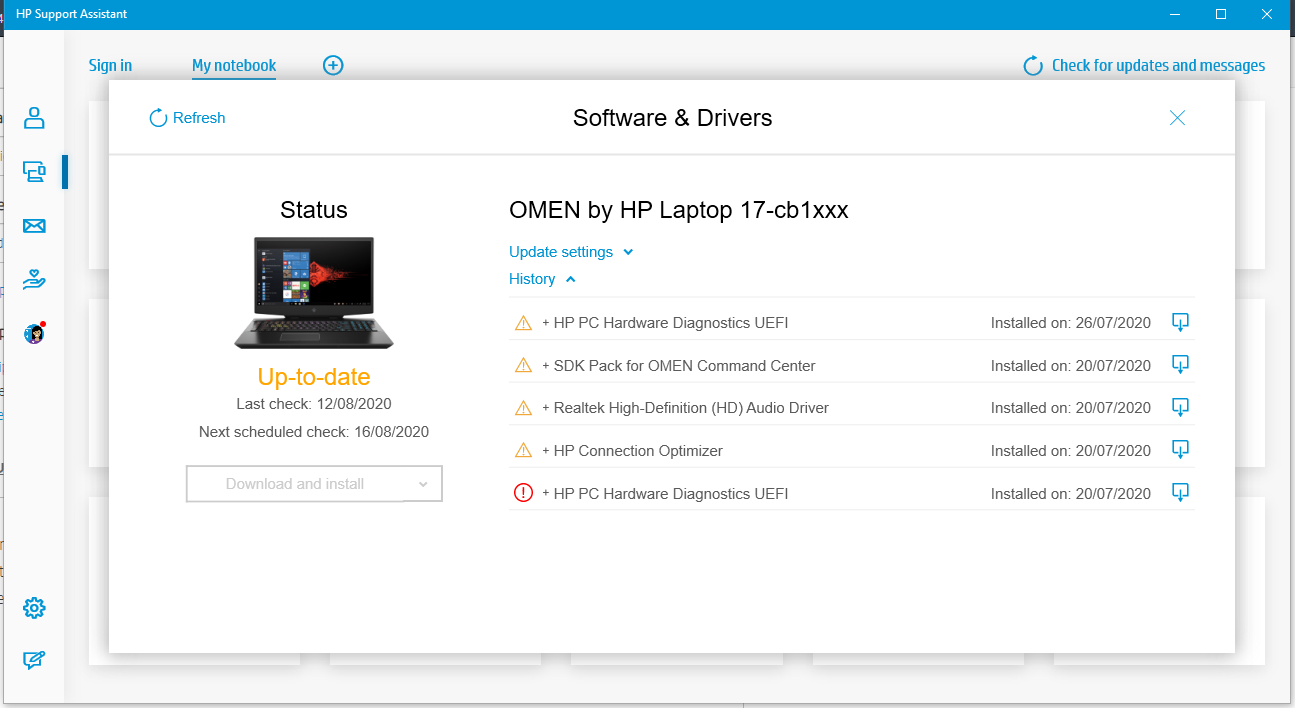The height and width of the screenshot is (708, 1295).
Task: Click download icon for HP Connection Optimizer
Action: [1180, 450]
